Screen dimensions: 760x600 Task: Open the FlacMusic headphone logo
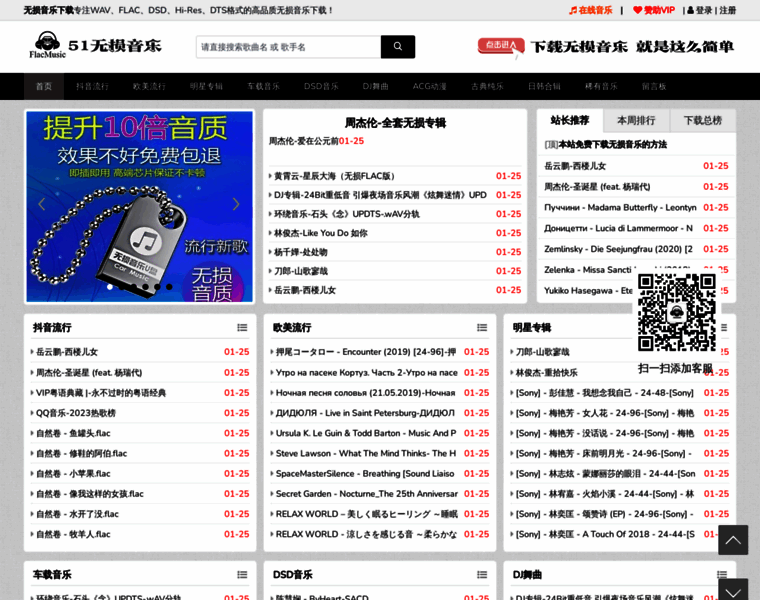coord(48,45)
